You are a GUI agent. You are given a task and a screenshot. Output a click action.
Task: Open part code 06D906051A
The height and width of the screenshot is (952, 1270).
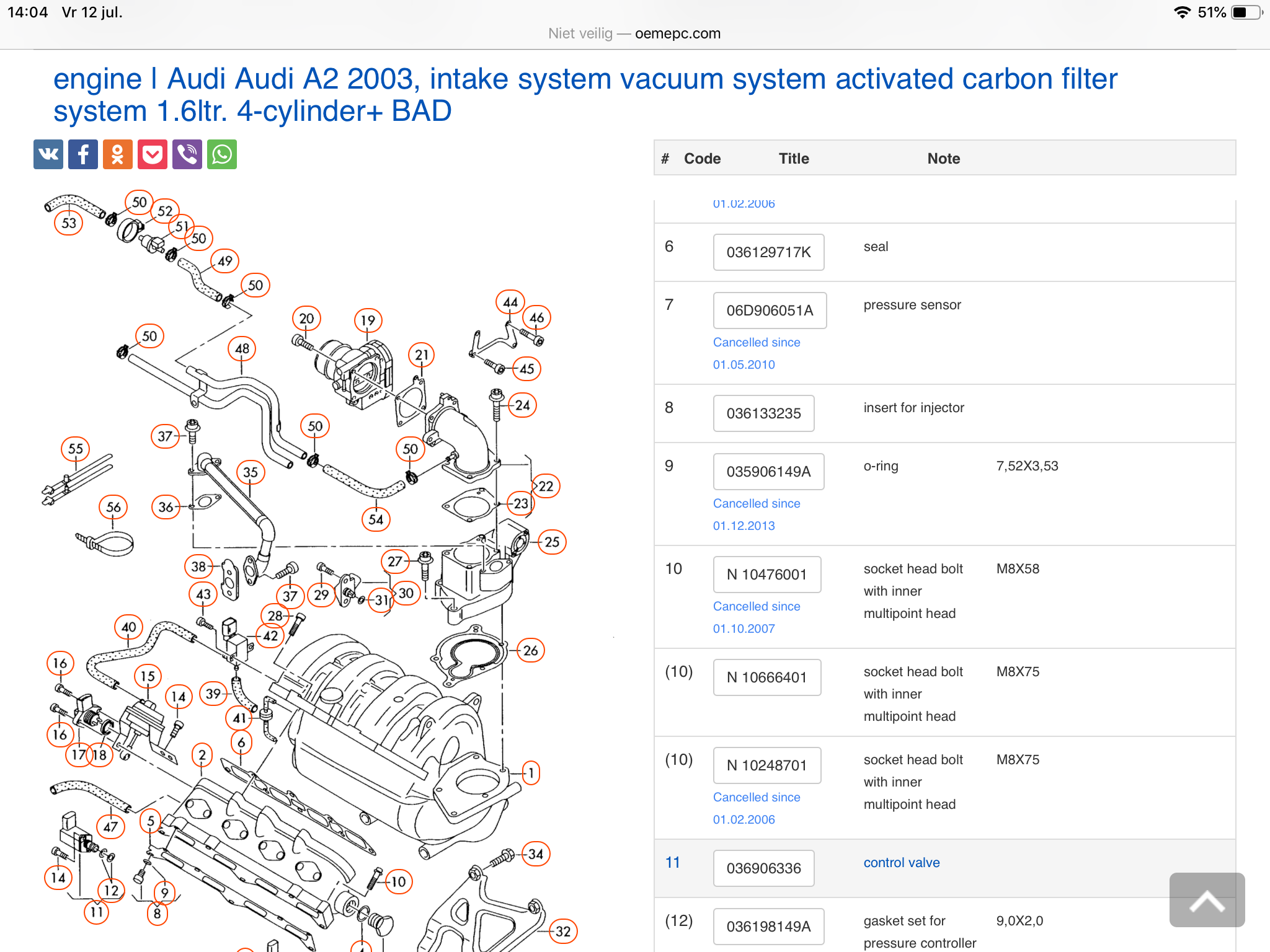pos(770,311)
